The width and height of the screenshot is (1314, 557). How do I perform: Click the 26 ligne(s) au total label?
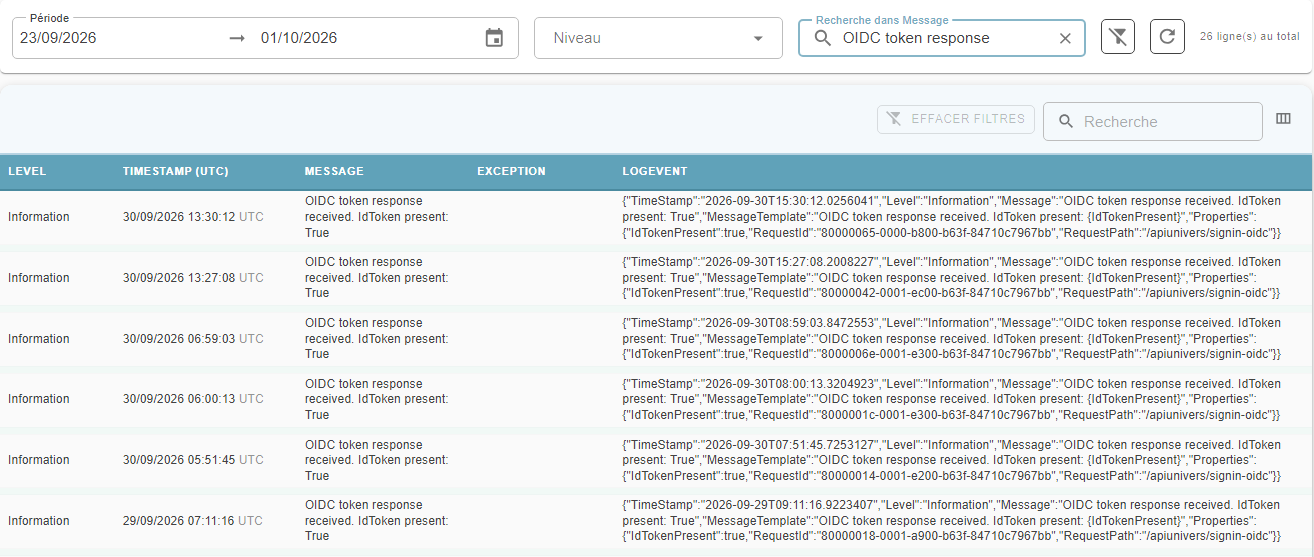tap(1250, 36)
